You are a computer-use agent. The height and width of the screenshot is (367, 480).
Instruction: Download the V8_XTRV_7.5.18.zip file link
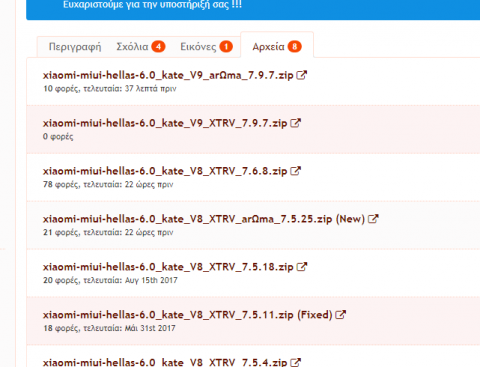pos(168,267)
